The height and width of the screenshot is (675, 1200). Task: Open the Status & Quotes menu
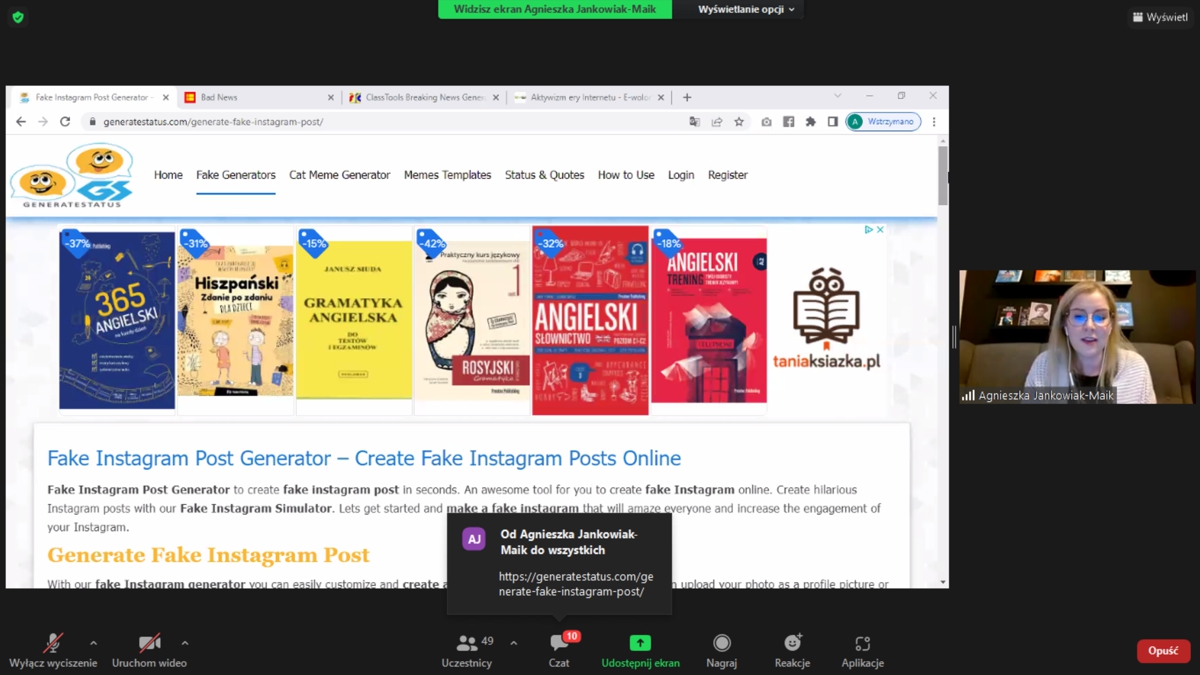(x=544, y=175)
